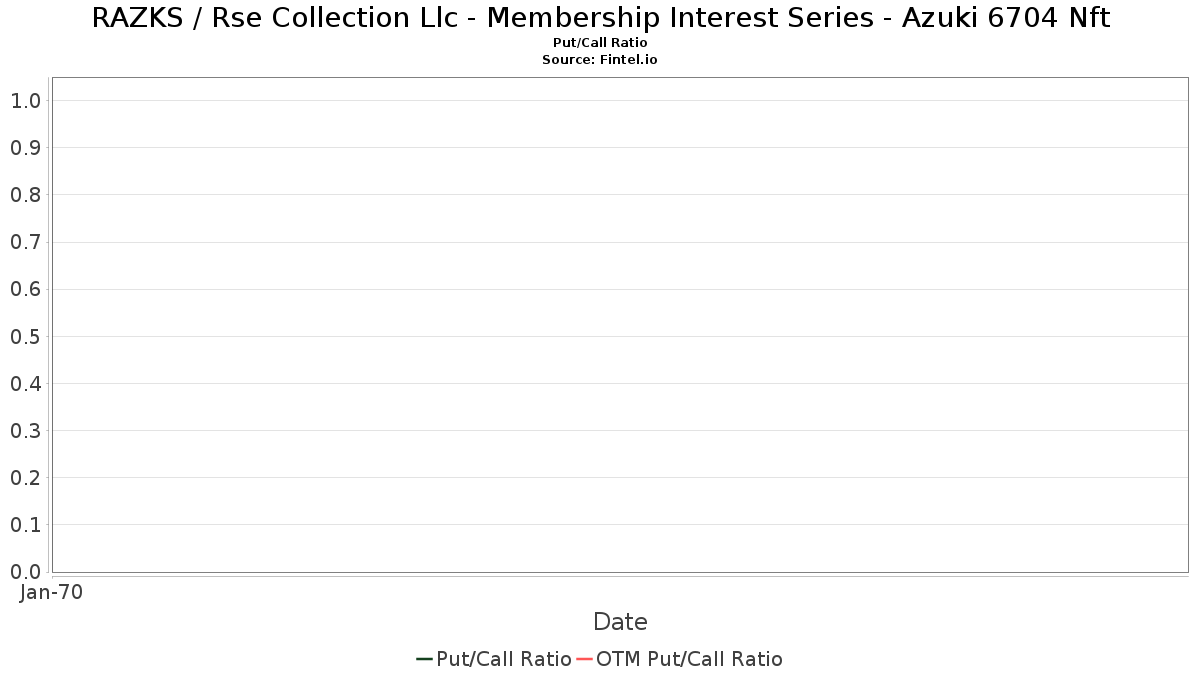This screenshot has width=1200, height=675.
Task: Click the 0.2 y-axis label
Action: click(x=25, y=478)
